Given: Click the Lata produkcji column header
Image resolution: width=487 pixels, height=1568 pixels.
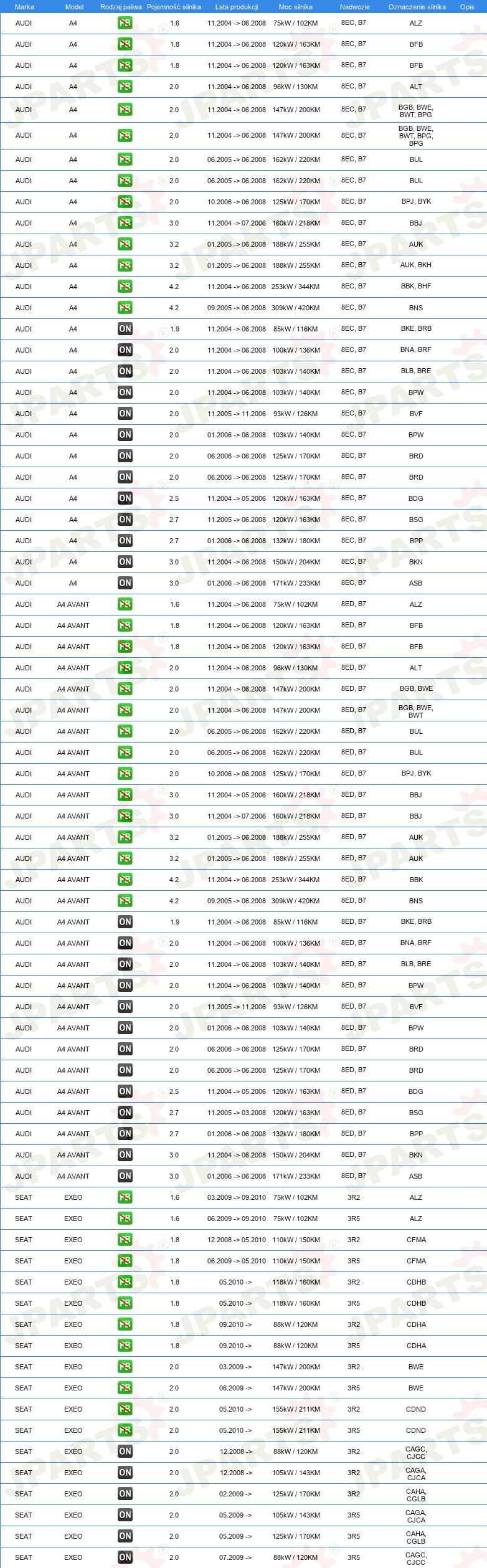Looking at the screenshot, I should (237, 7).
